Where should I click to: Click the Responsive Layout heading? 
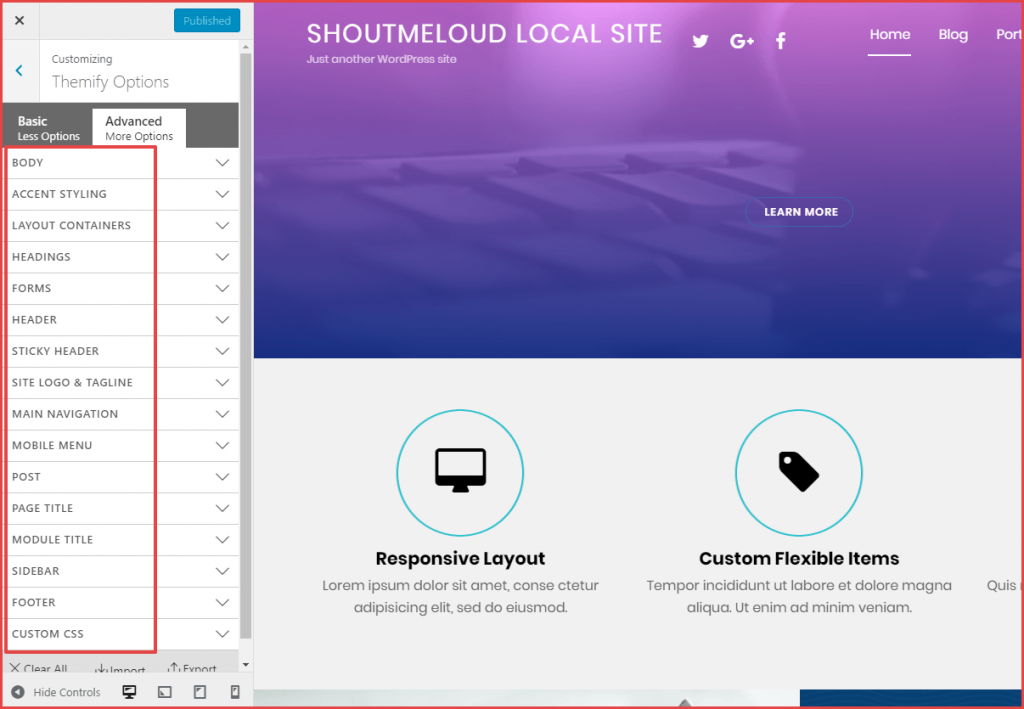coord(460,558)
